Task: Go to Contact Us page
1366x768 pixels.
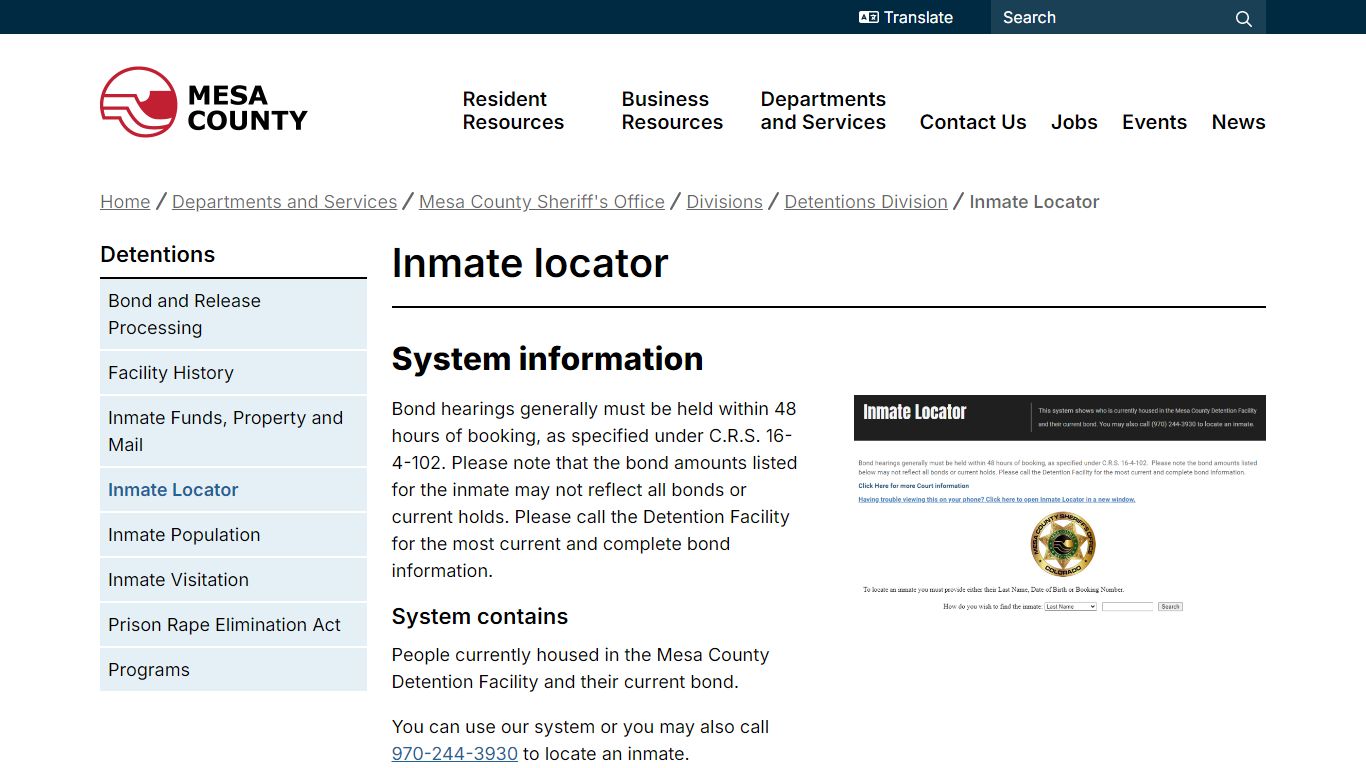Action: [973, 122]
